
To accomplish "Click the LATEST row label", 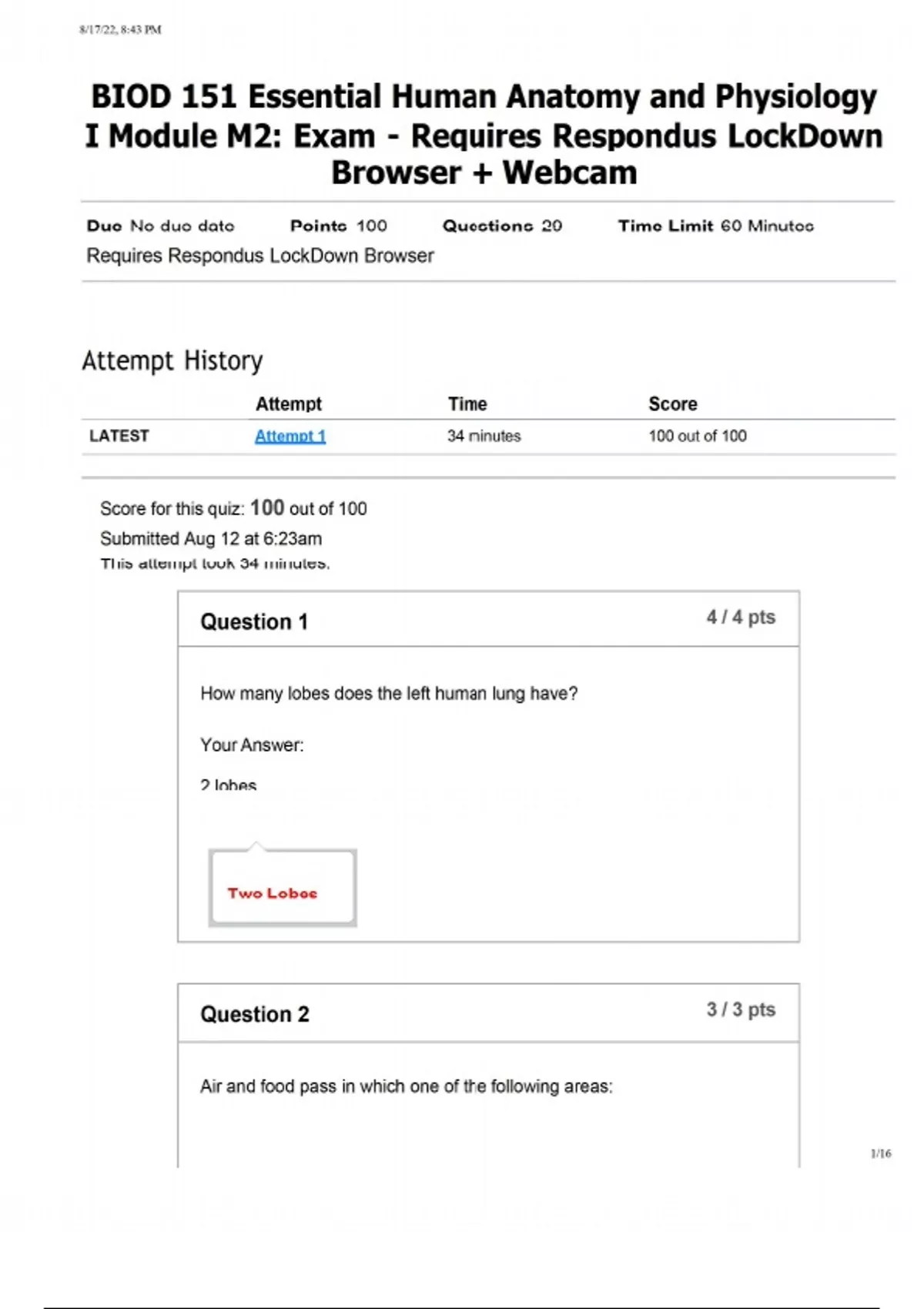I will (119, 436).
